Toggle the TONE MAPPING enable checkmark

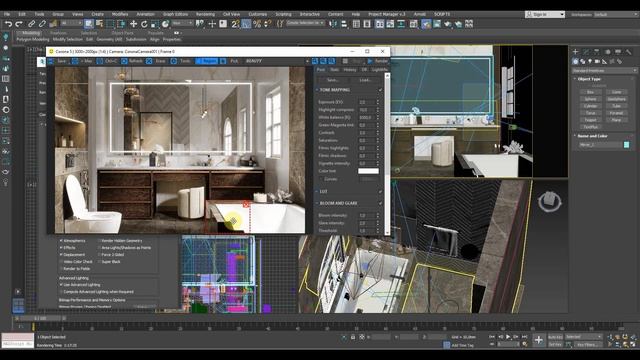(x=380, y=90)
